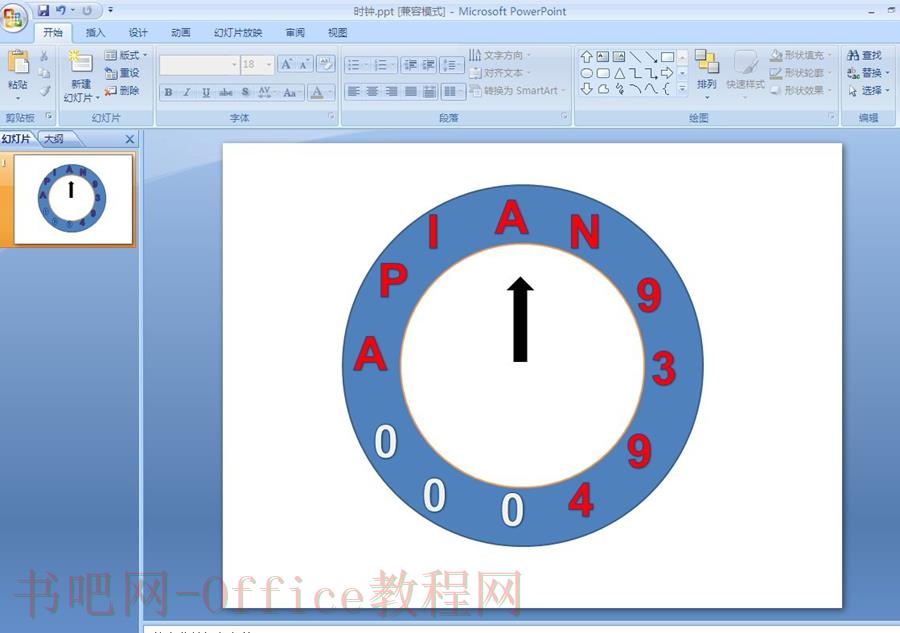Open the Select (选择) dropdown

coord(868,90)
